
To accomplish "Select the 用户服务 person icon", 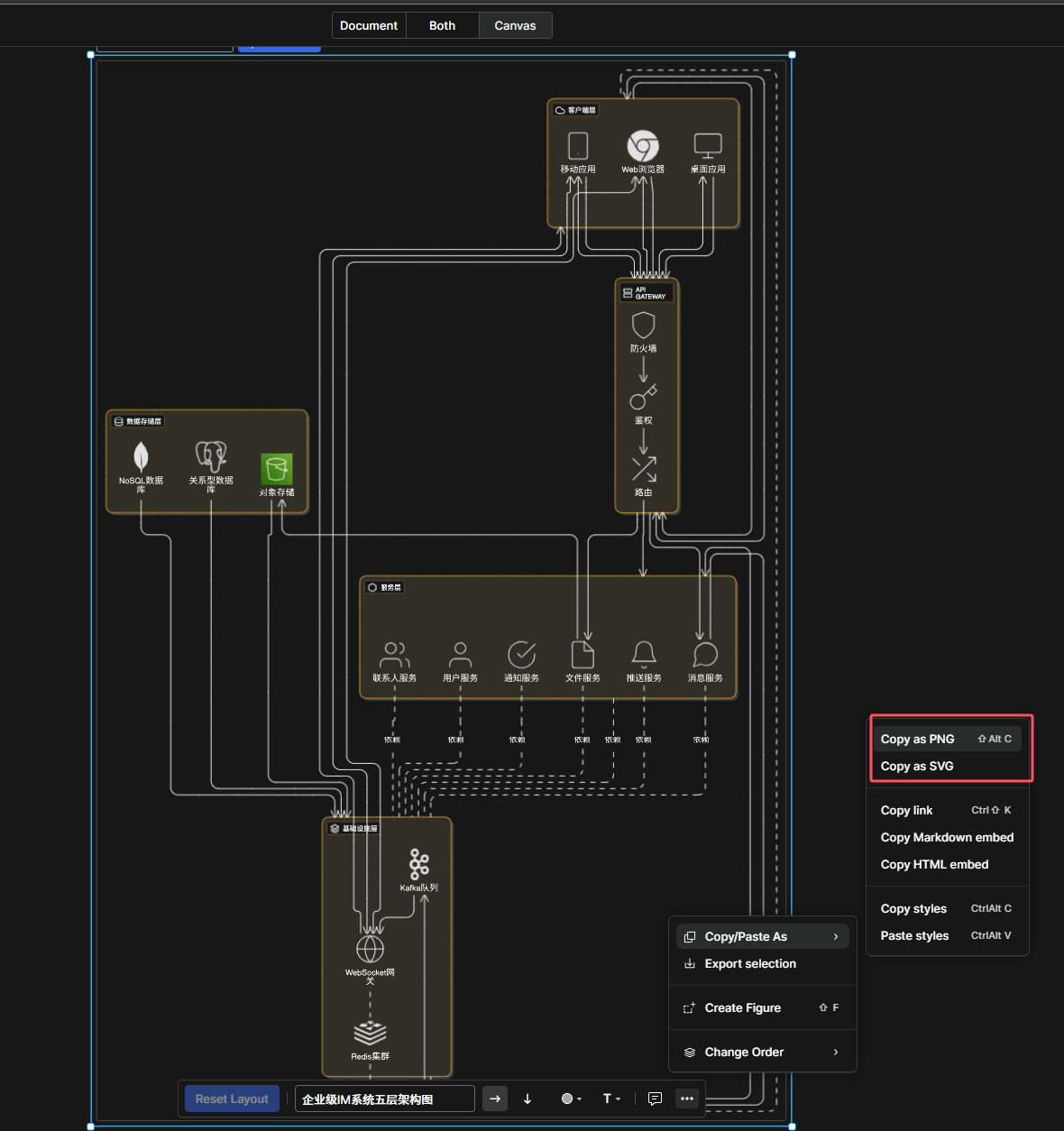I will tap(460, 655).
